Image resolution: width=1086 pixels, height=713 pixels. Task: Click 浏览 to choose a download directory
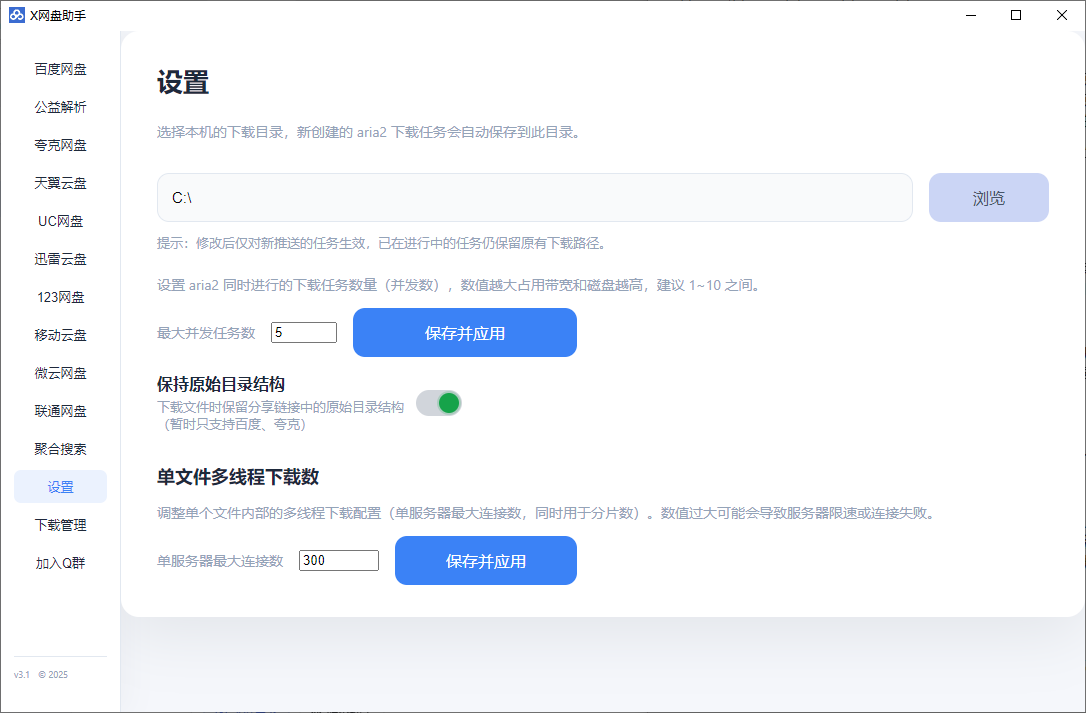pyautogui.click(x=988, y=198)
